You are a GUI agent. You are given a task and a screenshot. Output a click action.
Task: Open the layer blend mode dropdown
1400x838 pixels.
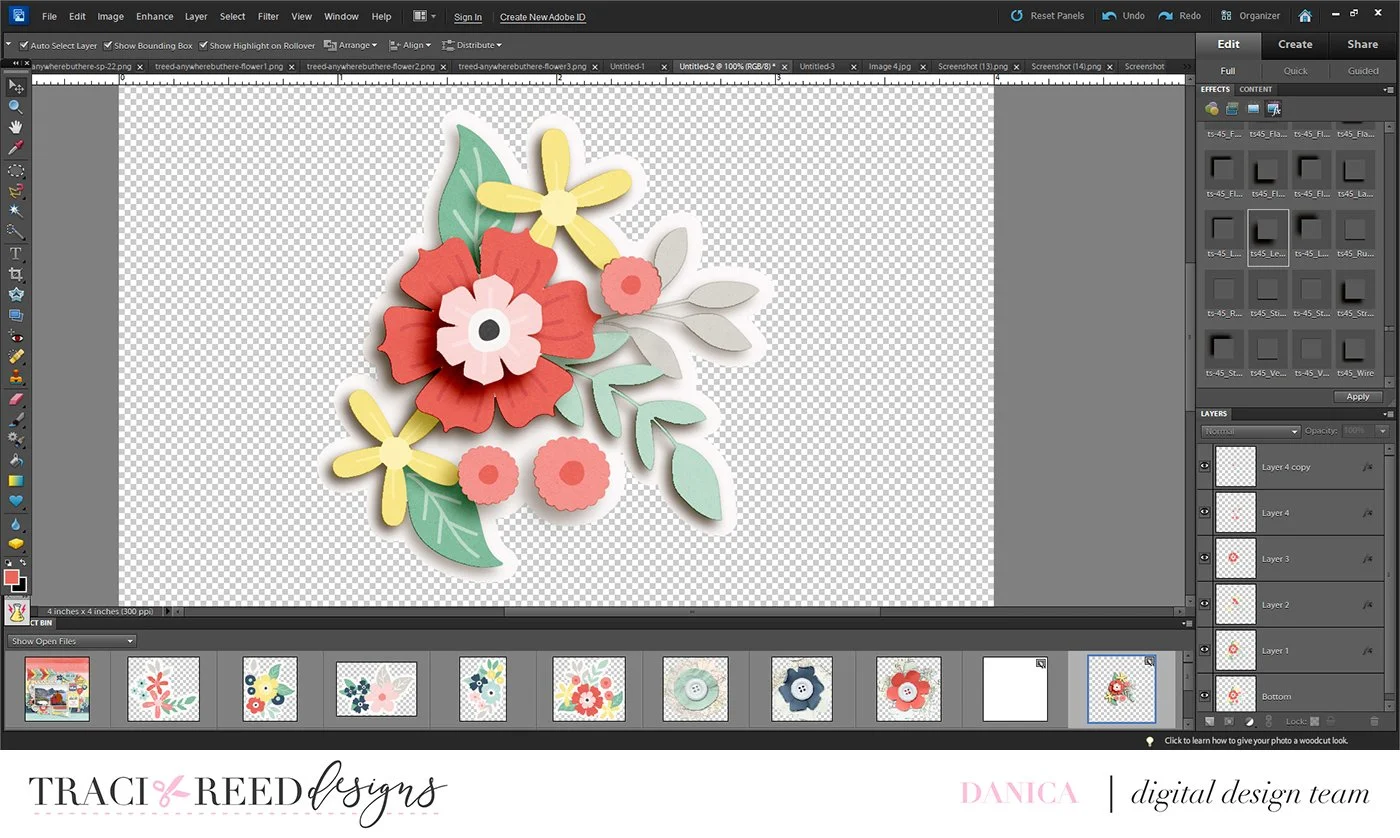click(x=1250, y=431)
